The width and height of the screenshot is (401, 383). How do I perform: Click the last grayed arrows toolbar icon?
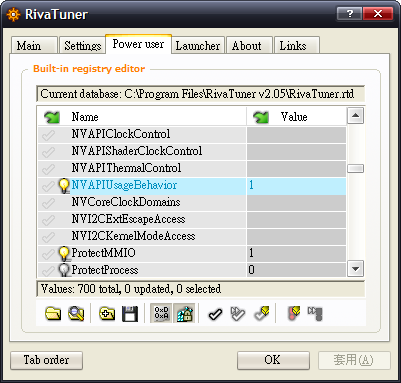315,313
